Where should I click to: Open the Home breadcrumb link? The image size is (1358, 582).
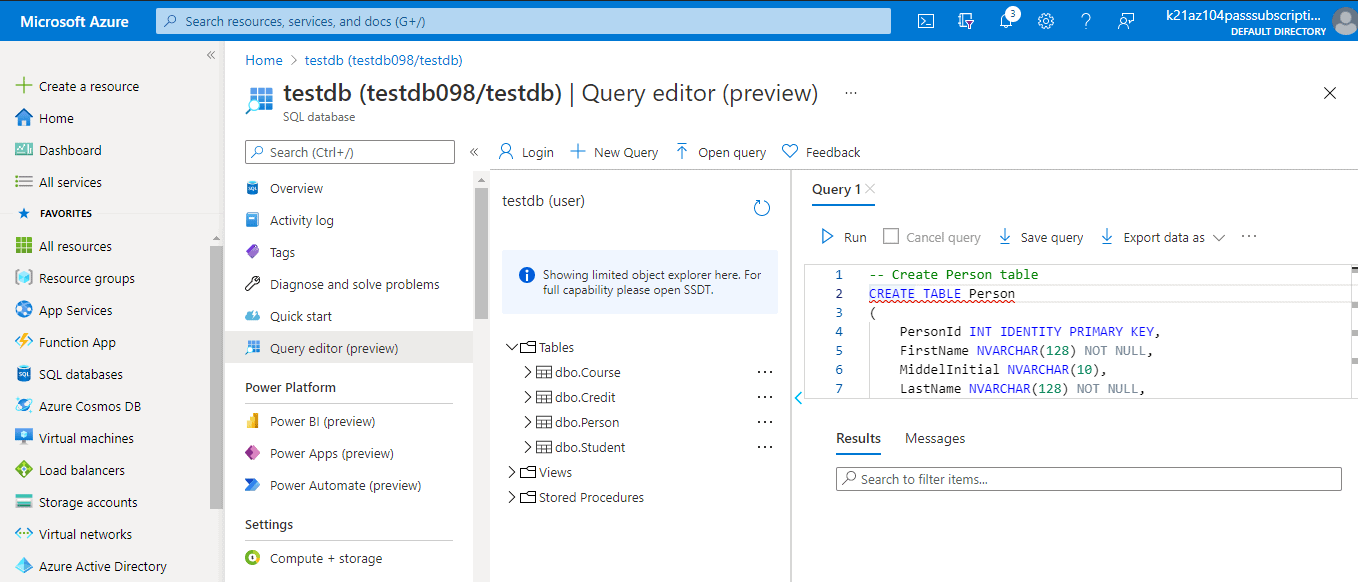(x=263, y=59)
